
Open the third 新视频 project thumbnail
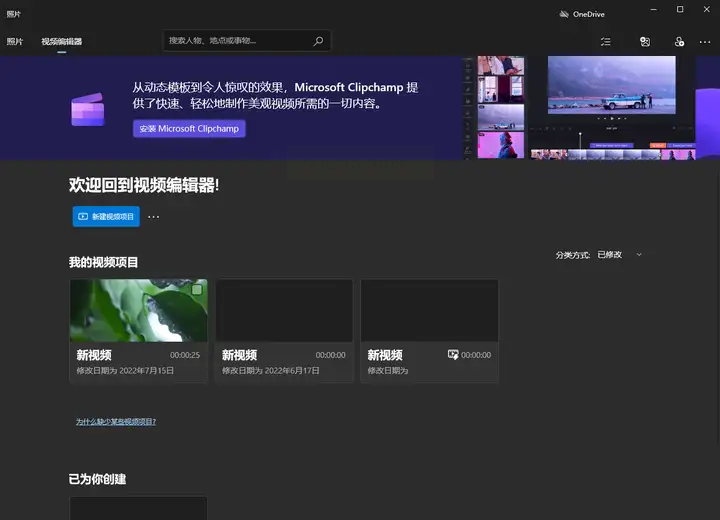point(429,311)
